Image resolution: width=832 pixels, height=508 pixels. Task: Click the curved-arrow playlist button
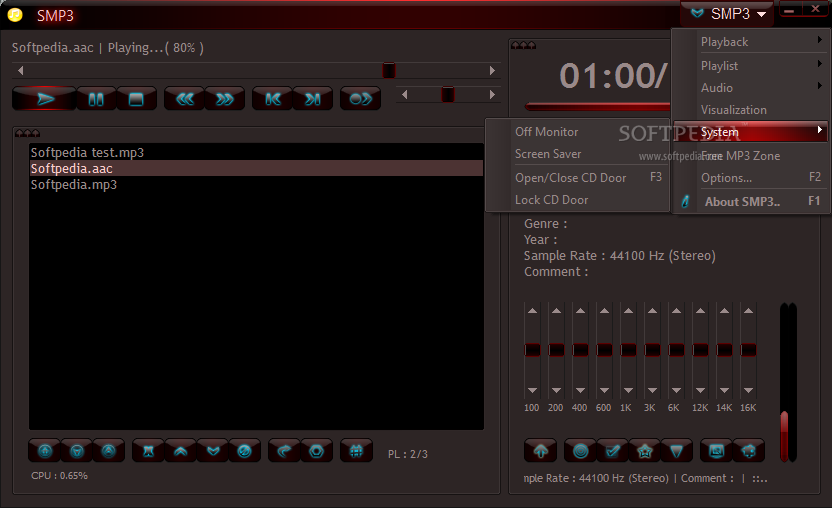point(284,451)
